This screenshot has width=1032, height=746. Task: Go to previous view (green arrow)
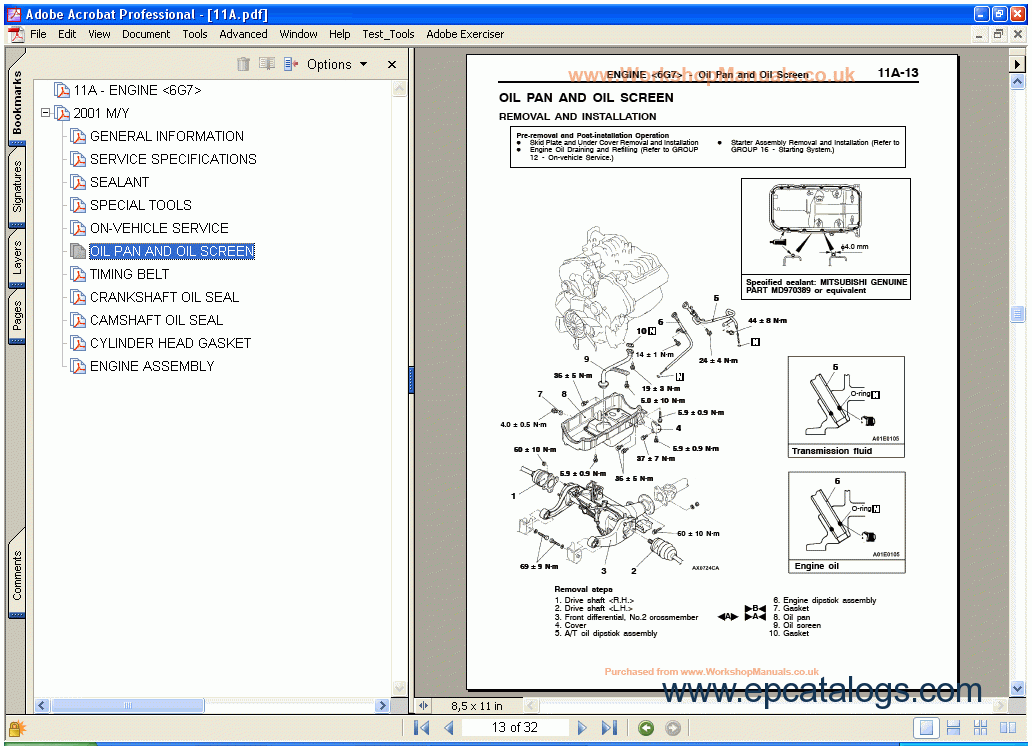tap(646, 728)
